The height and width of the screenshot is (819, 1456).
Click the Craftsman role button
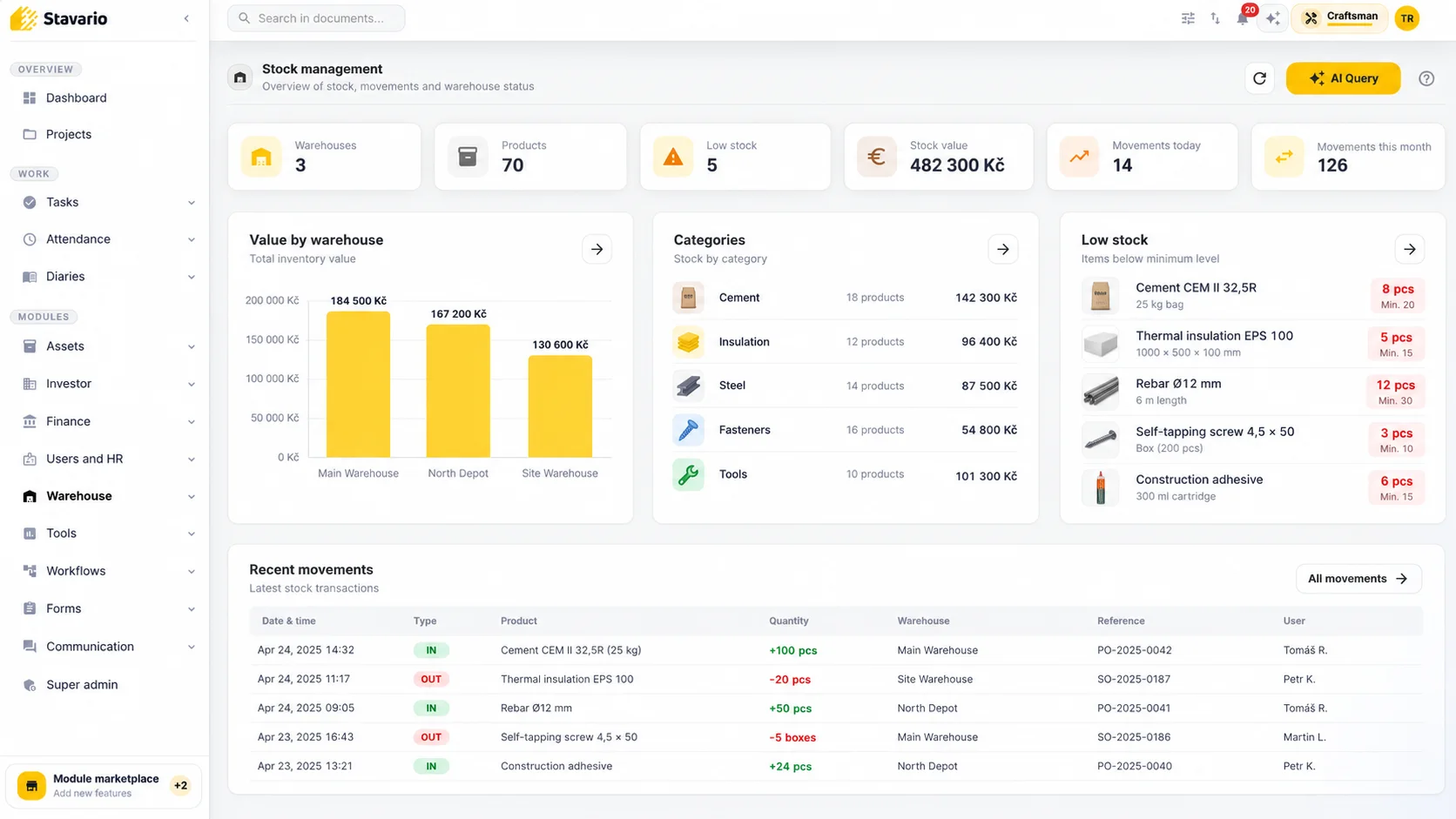tap(1340, 18)
